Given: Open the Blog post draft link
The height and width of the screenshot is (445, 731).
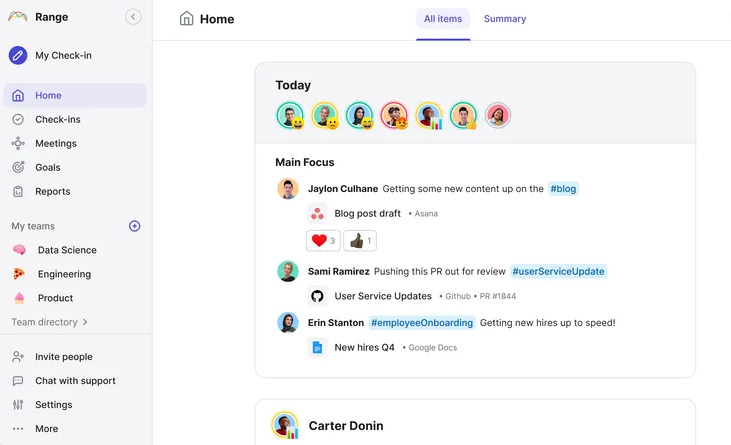Looking at the screenshot, I should pyautogui.click(x=367, y=213).
